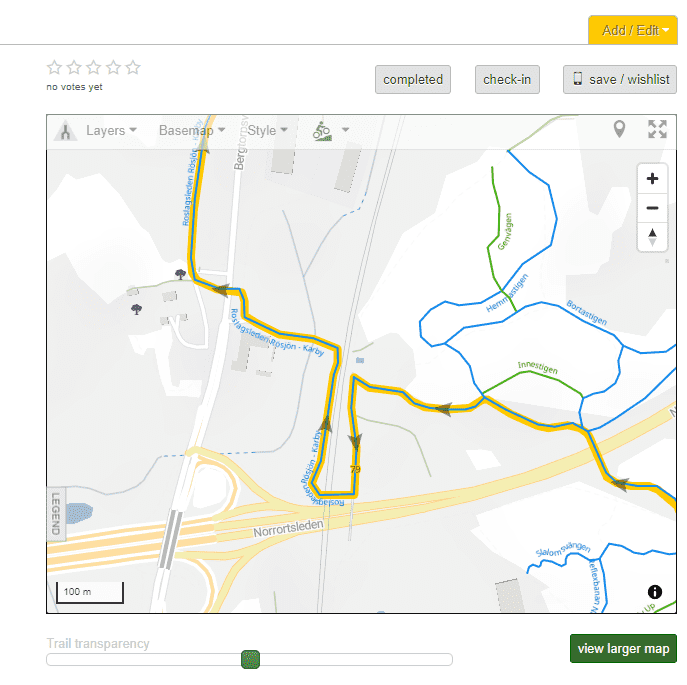Mark trail as completed
687x685 pixels.
[x=413, y=80]
